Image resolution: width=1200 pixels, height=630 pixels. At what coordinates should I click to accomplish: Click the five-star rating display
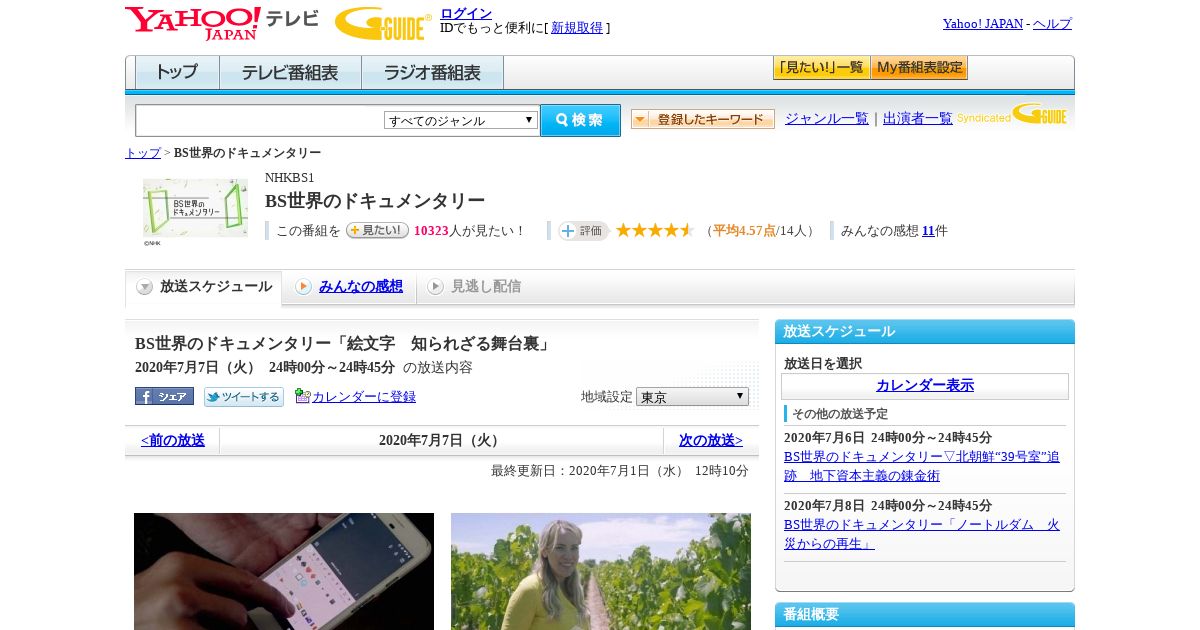[x=655, y=231]
